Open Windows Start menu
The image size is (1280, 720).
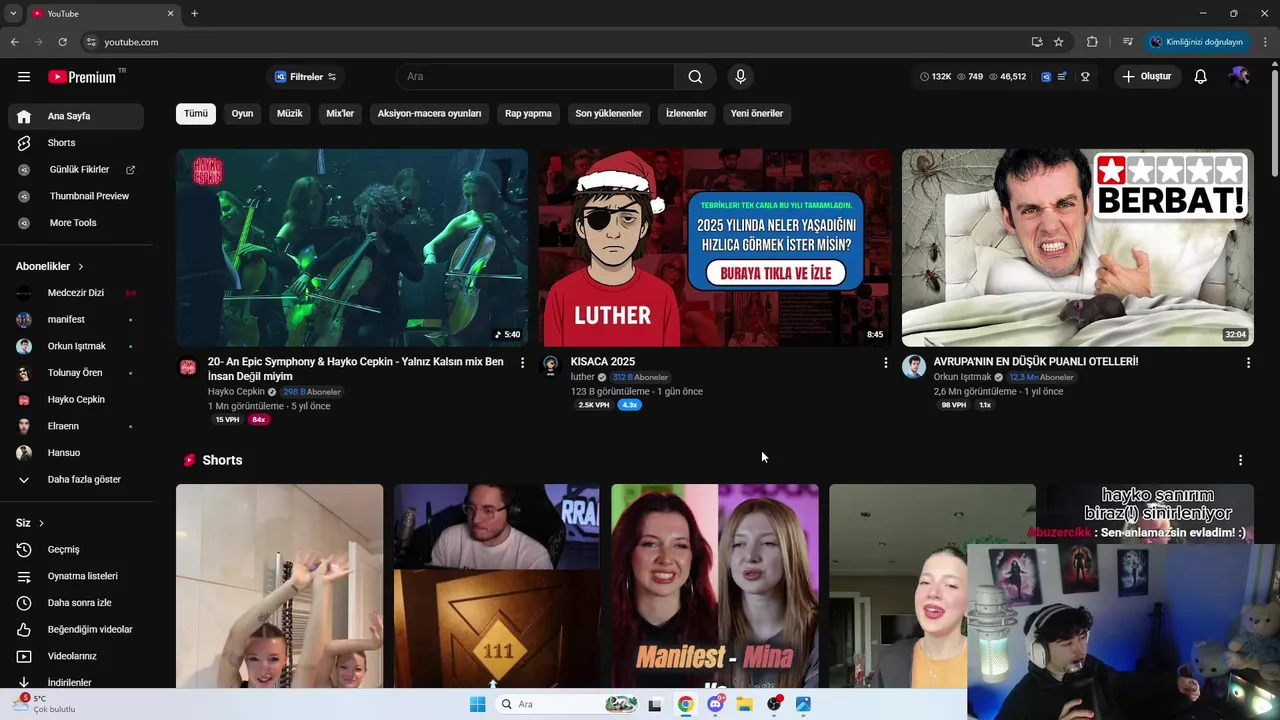478,704
